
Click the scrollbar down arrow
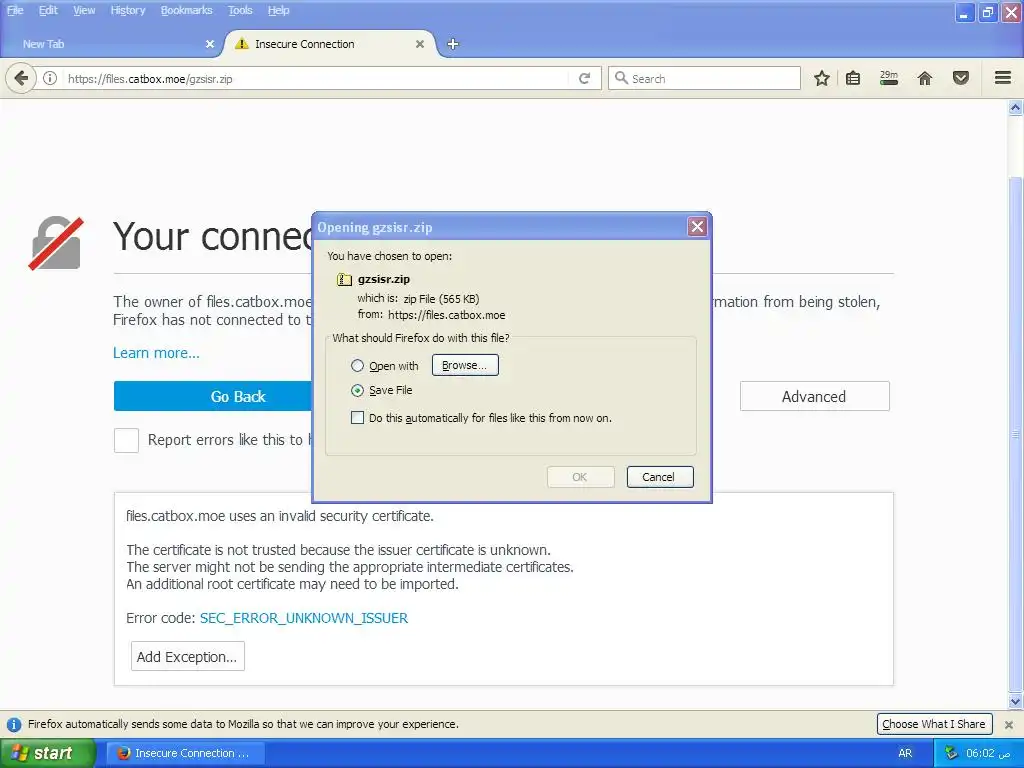(1016, 702)
